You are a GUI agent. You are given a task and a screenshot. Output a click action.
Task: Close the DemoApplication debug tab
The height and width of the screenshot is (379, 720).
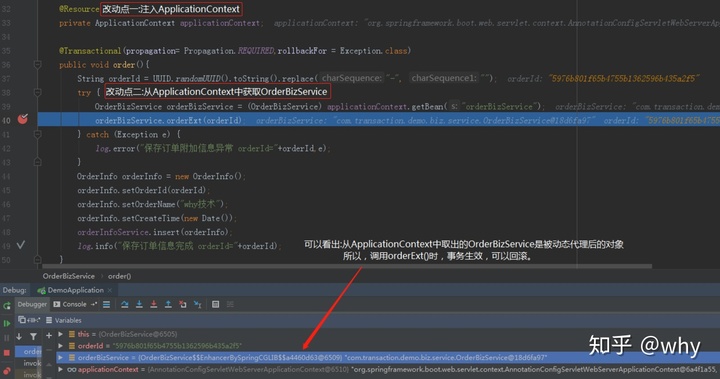point(110,290)
